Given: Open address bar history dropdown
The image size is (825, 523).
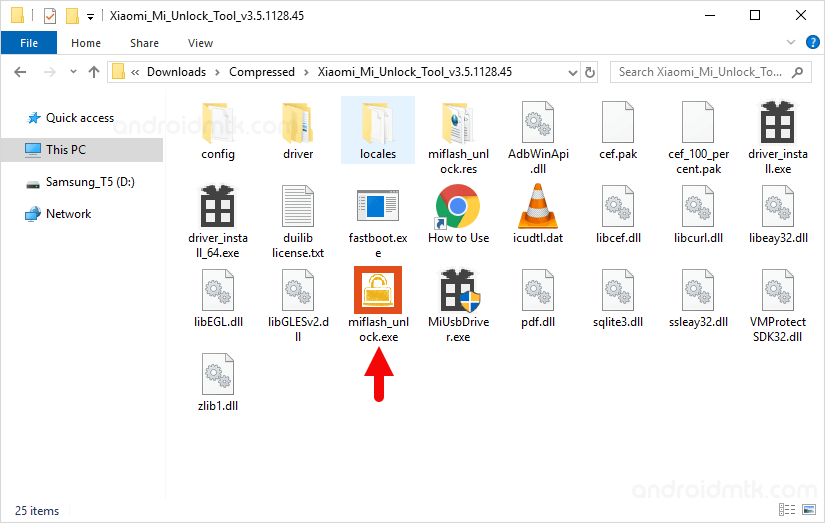Looking at the screenshot, I should [573, 73].
